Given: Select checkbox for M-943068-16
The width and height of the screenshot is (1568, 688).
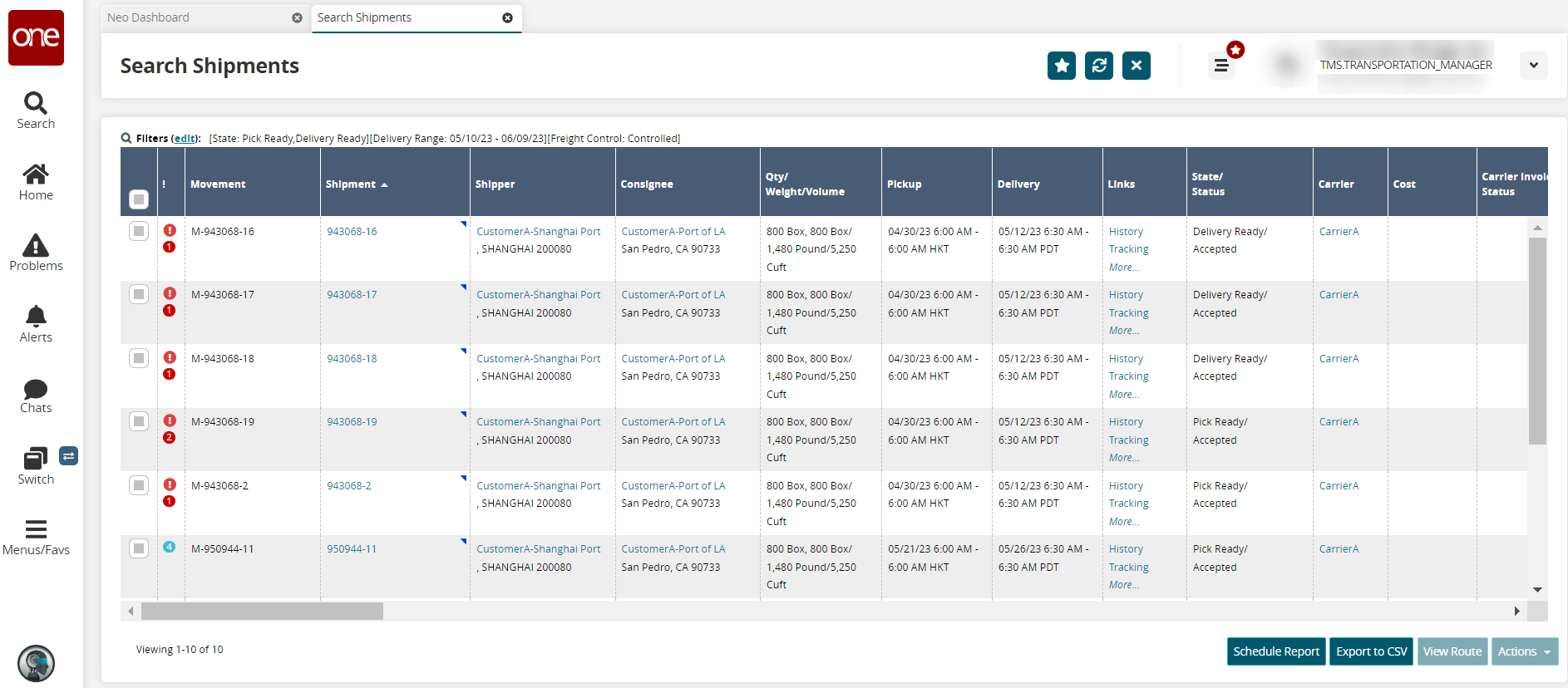Looking at the screenshot, I should [139, 231].
